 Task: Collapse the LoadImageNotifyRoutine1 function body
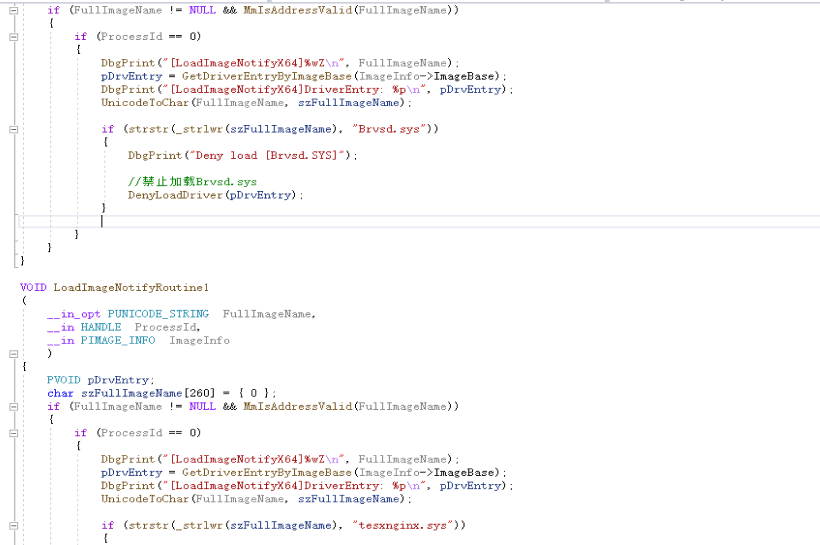pyautogui.click(x=14, y=354)
